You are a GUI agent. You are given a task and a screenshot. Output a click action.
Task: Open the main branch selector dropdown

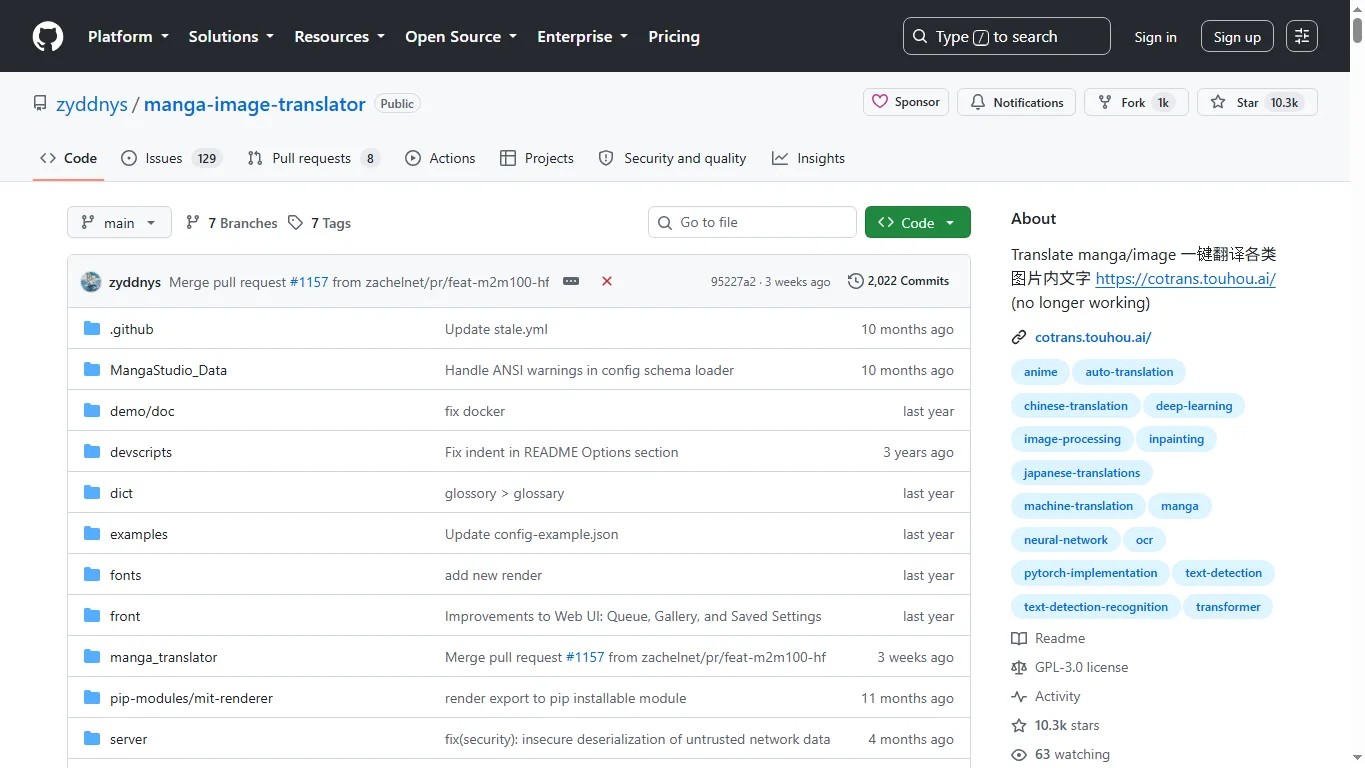tap(119, 223)
